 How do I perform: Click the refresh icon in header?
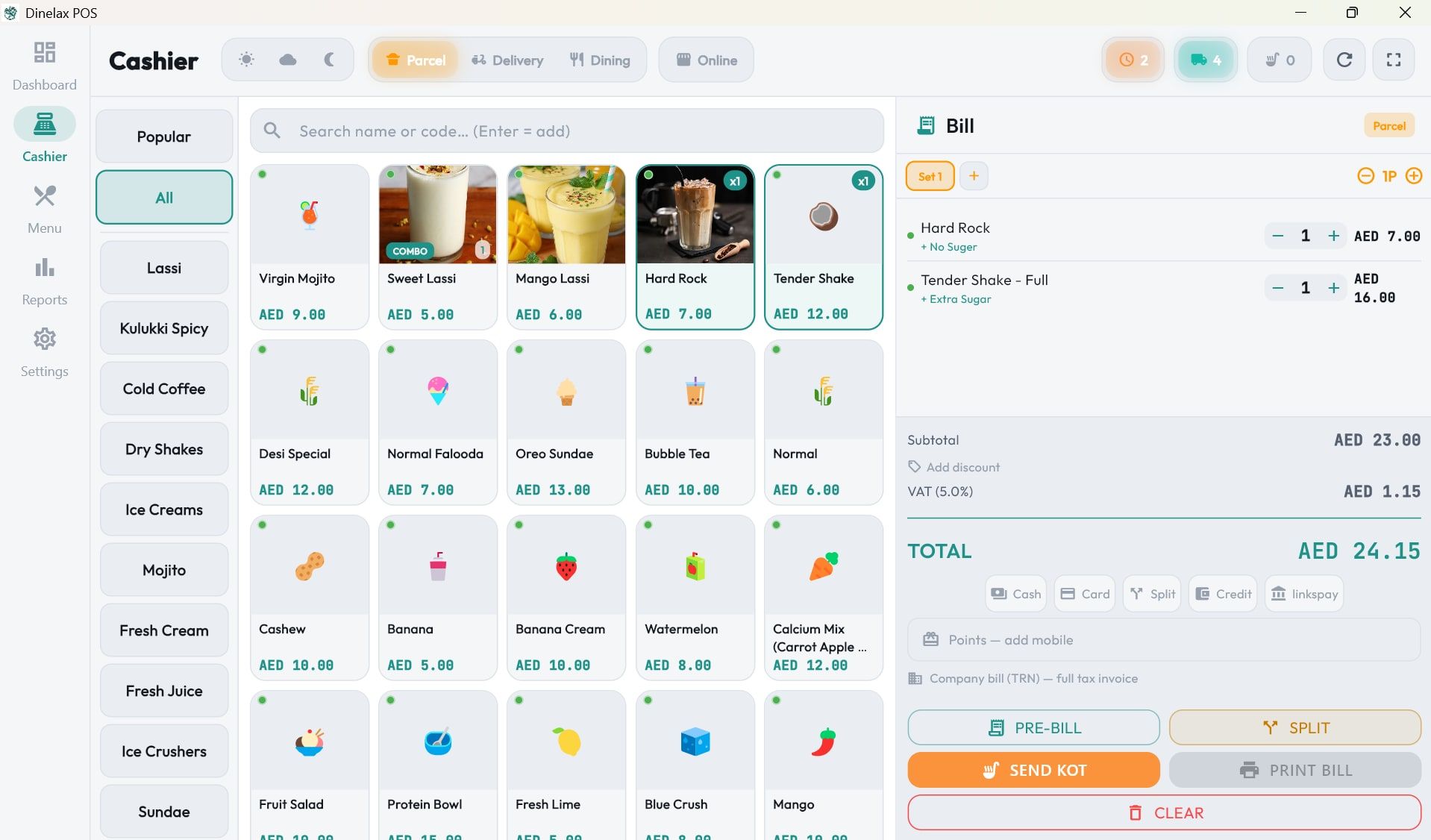coord(1344,60)
